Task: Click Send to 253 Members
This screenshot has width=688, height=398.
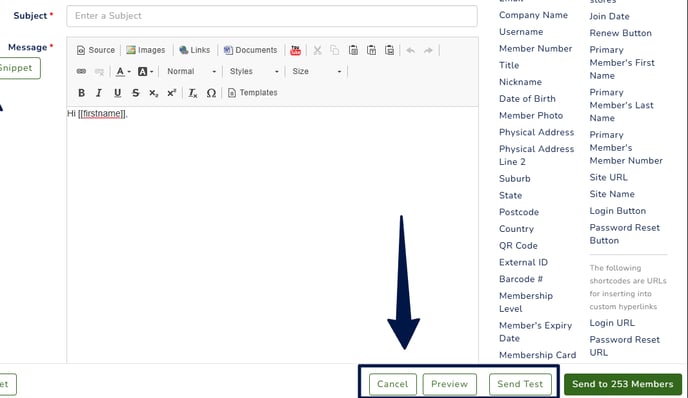Action: [623, 384]
